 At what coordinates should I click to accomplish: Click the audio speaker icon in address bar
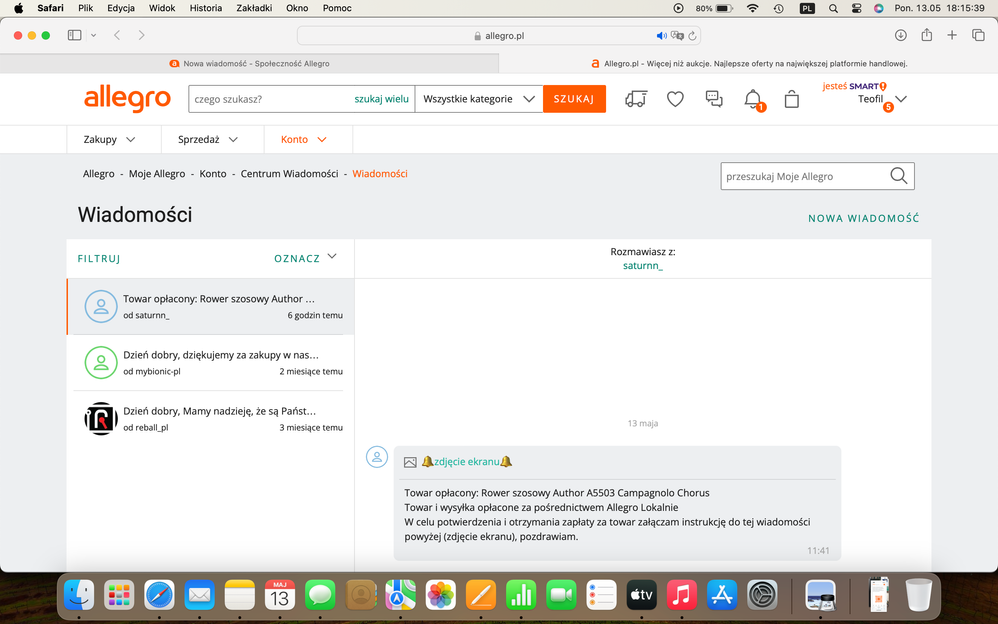(x=662, y=36)
